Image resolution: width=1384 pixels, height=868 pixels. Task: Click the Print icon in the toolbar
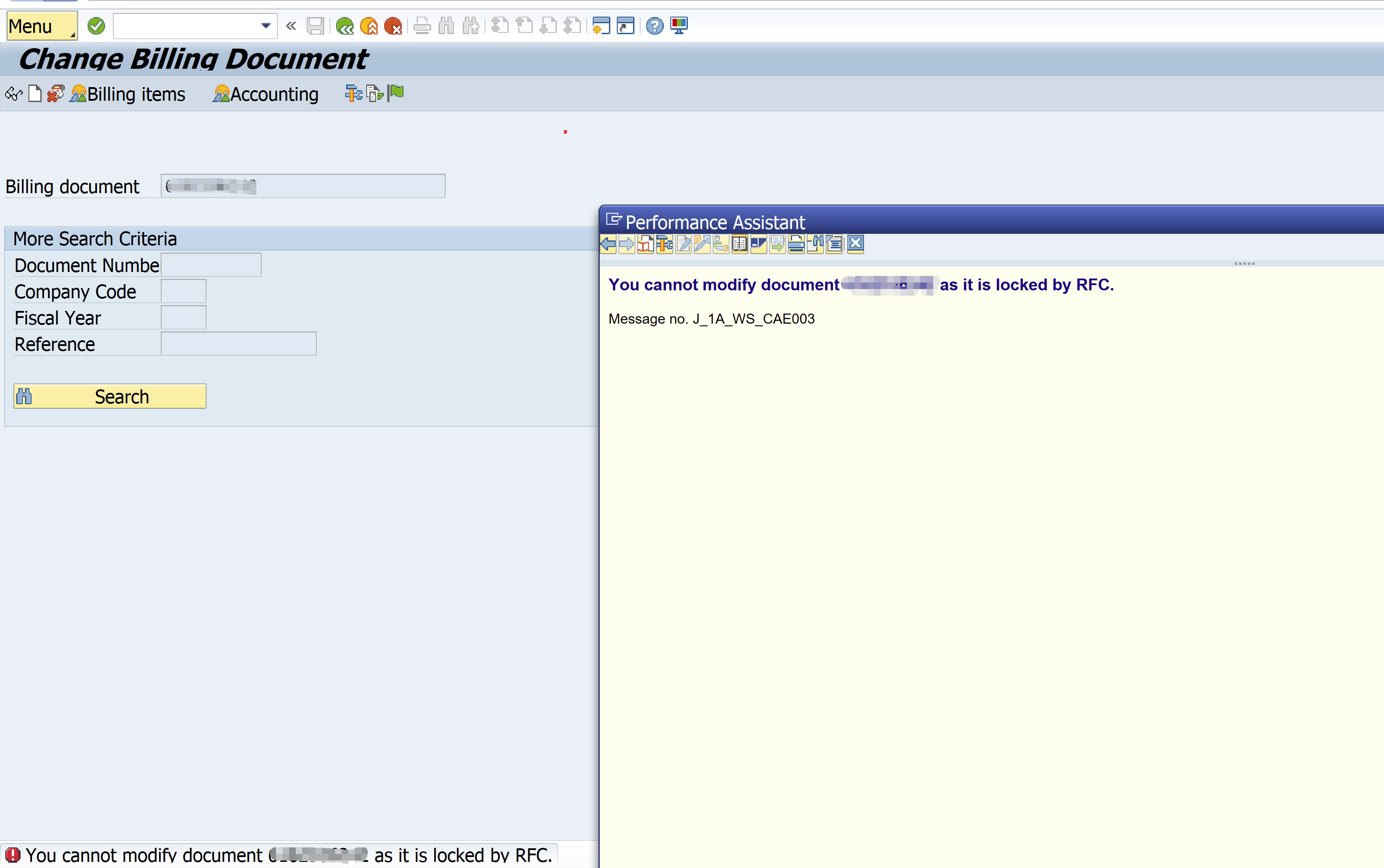click(422, 26)
